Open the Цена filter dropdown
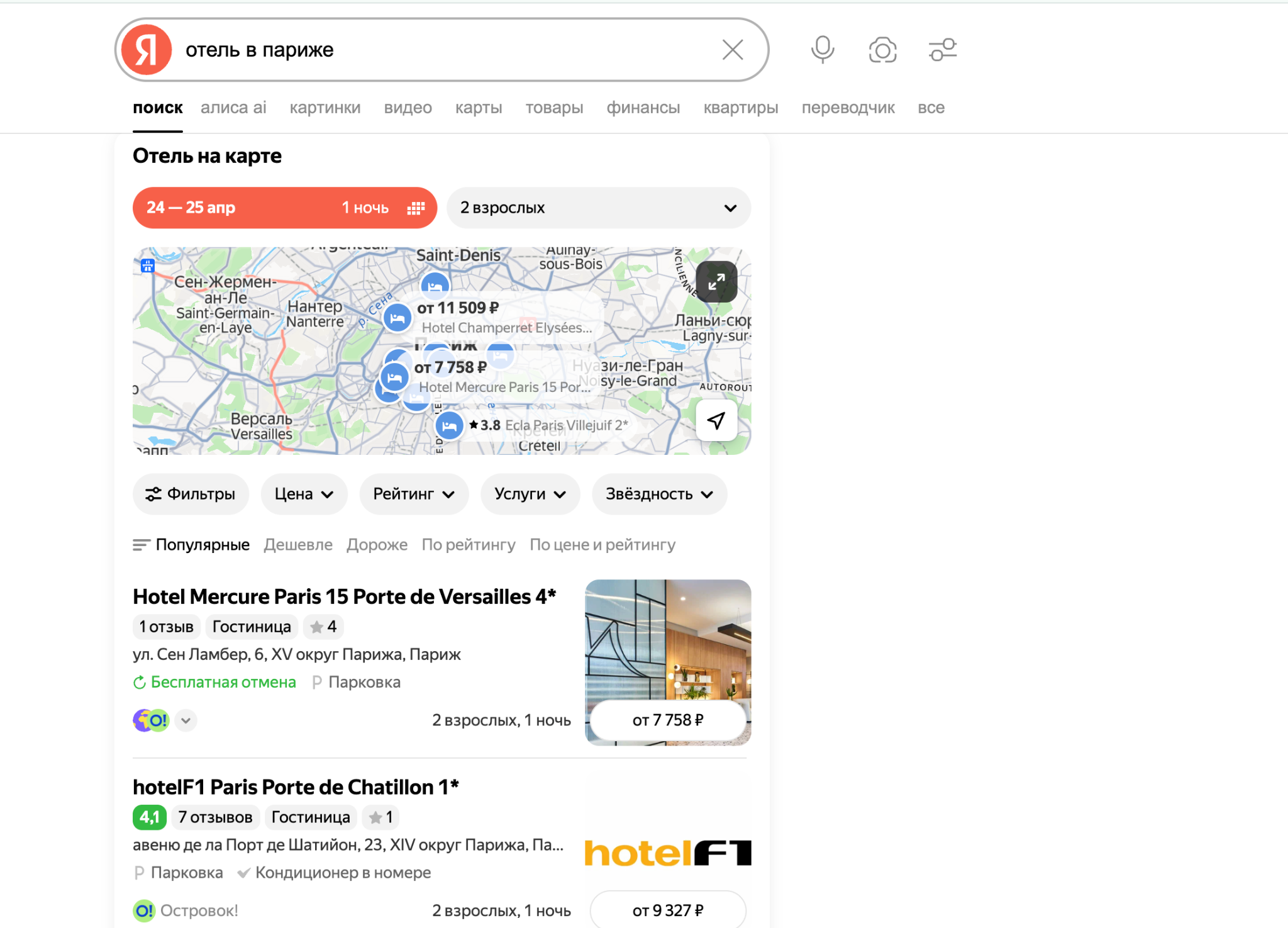Image resolution: width=1288 pixels, height=928 pixels. click(x=304, y=494)
